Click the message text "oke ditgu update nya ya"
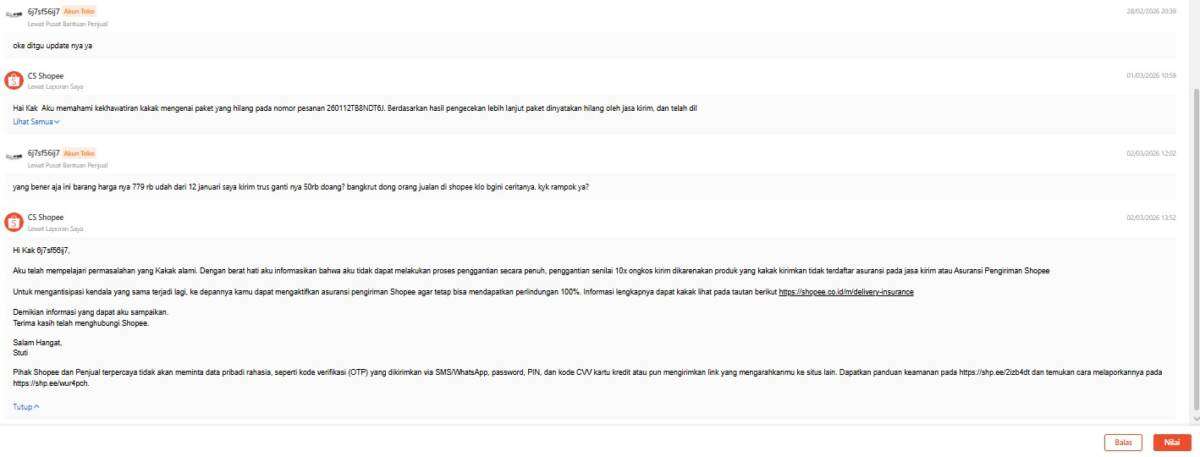The height and width of the screenshot is (457, 1200). point(54,46)
